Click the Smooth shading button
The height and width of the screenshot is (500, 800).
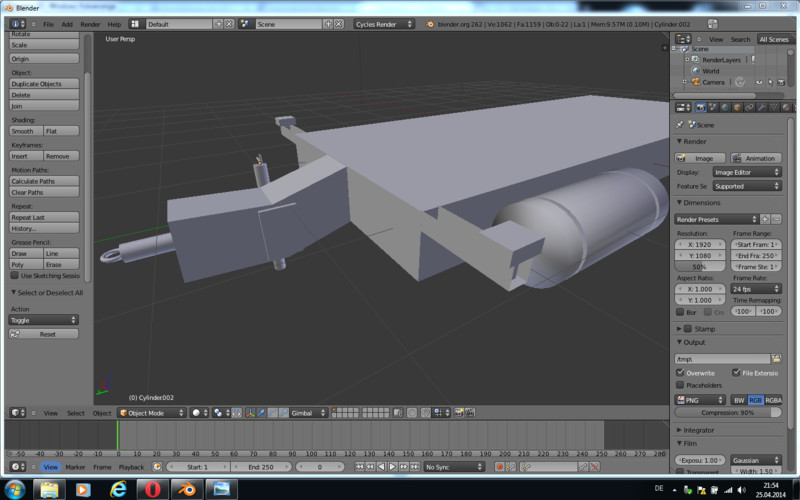[26, 131]
